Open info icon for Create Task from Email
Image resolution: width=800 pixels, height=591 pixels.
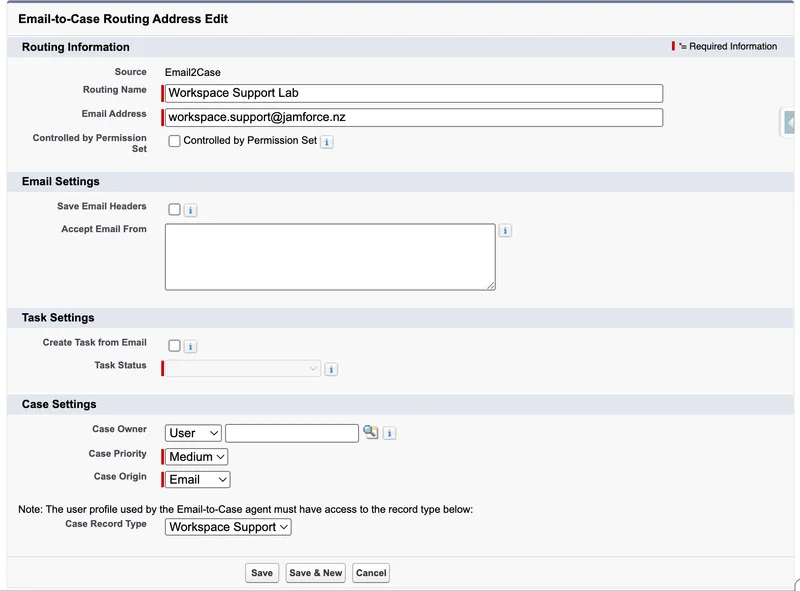tap(190, 347)
